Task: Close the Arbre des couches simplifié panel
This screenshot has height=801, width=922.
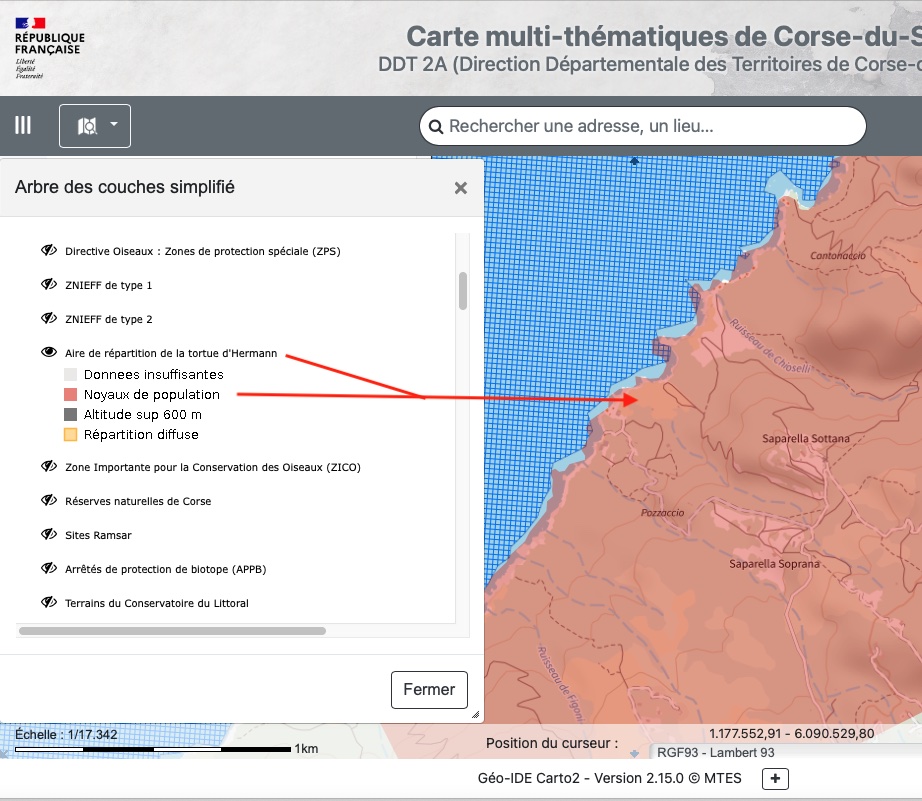Action: [x=460, y=188]
